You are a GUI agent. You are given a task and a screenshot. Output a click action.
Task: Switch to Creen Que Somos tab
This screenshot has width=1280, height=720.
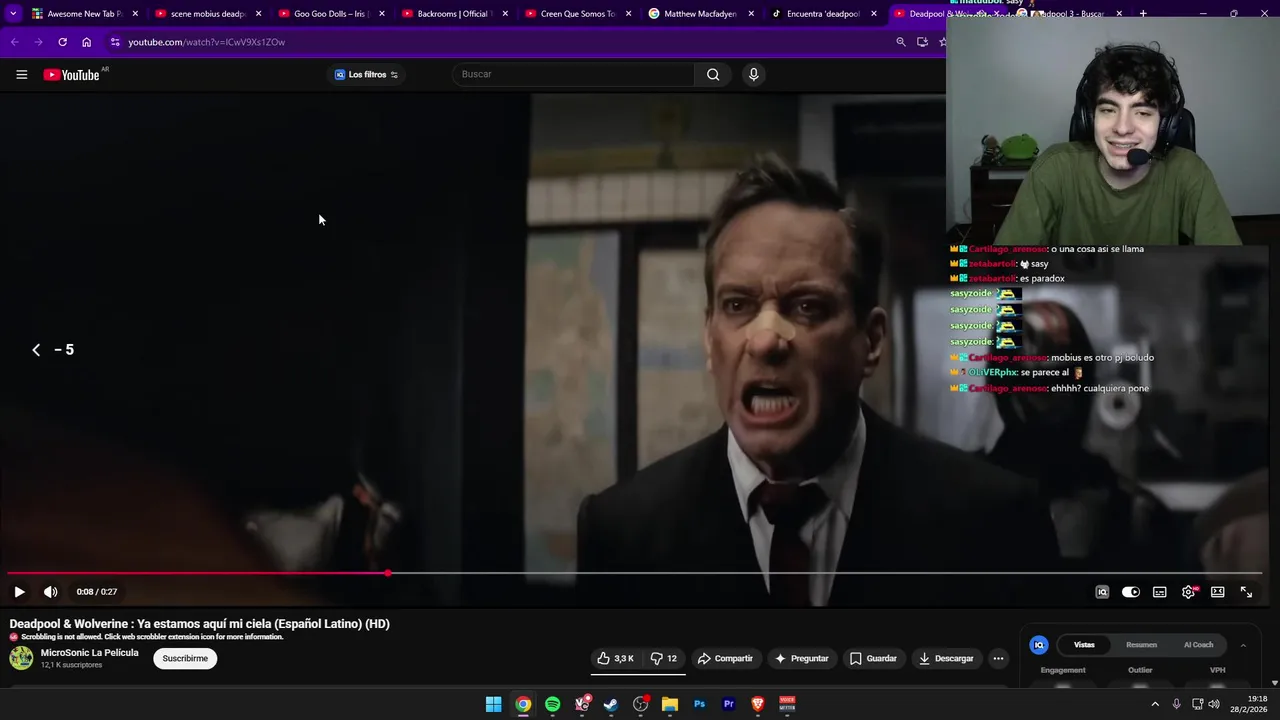click(x=577, y=14)
